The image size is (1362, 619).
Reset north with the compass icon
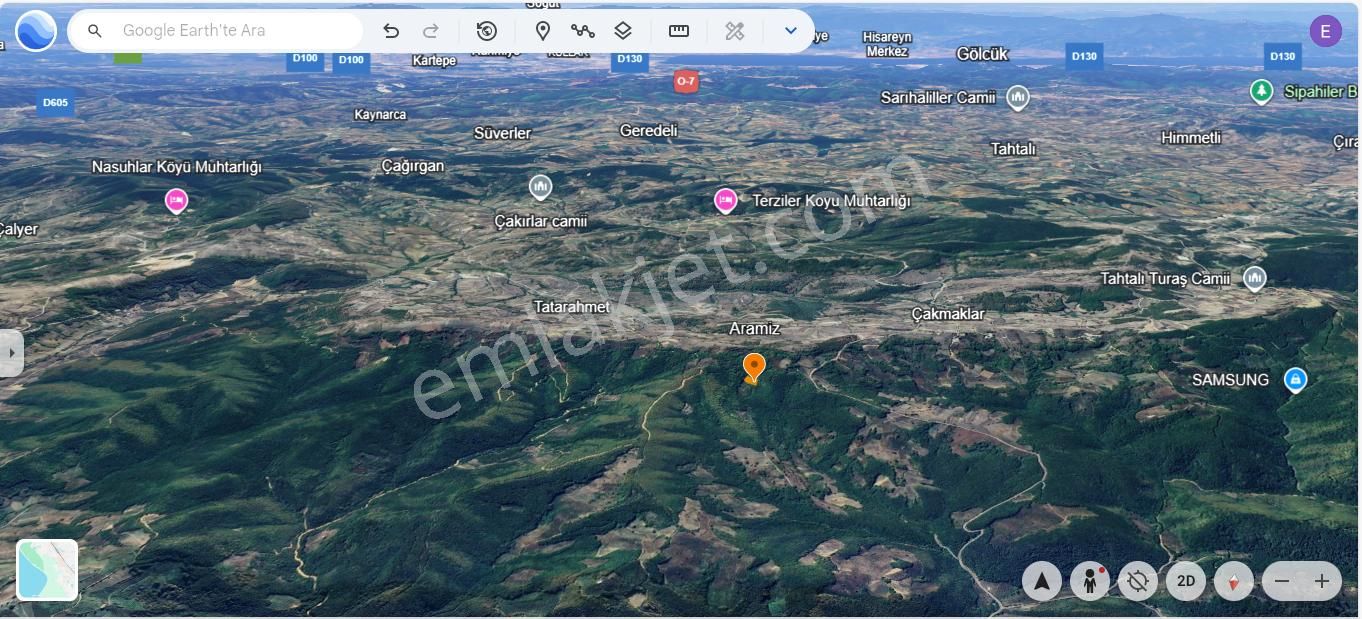(x=1041, y=580)
